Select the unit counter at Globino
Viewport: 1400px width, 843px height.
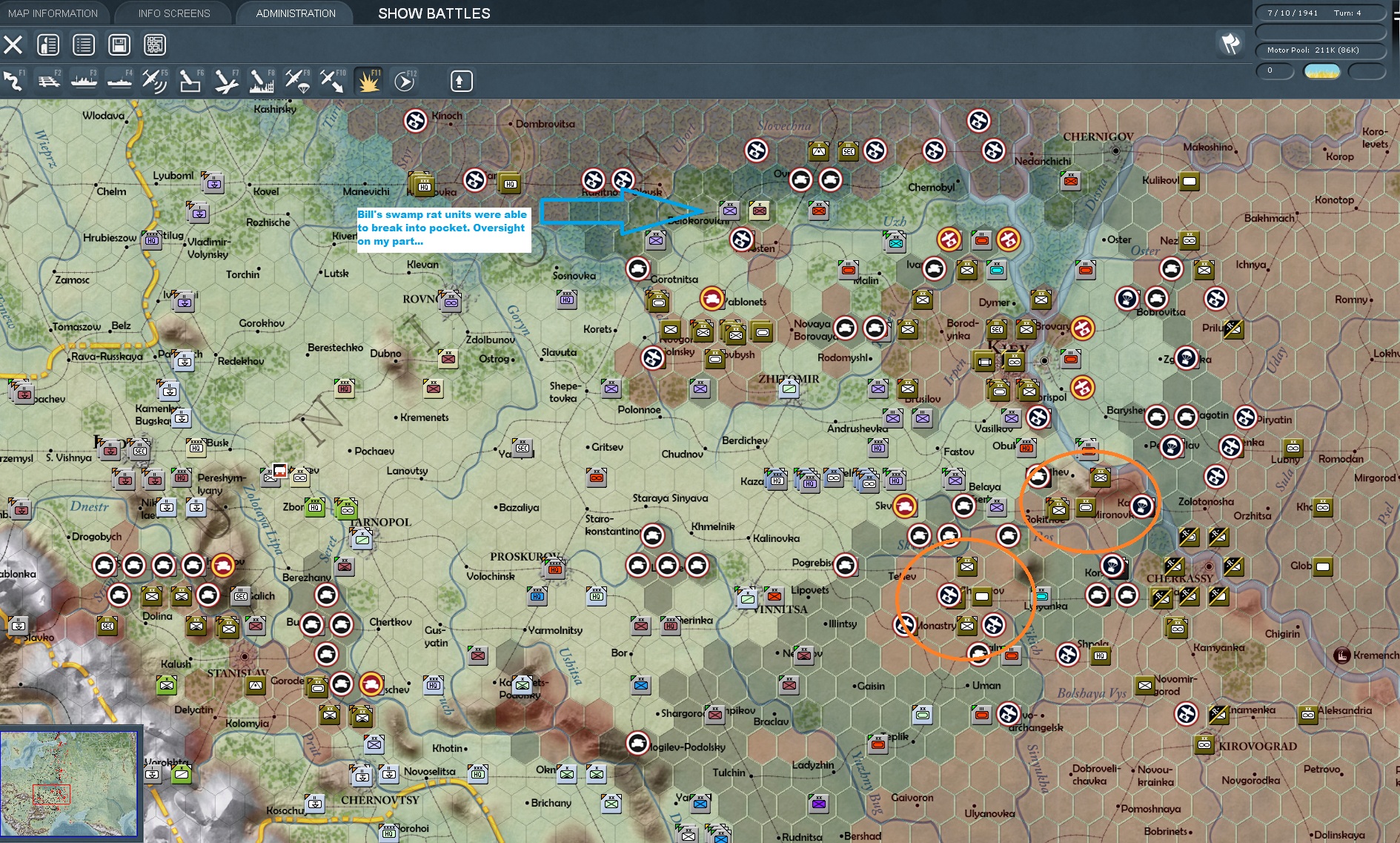point(1323,567)
